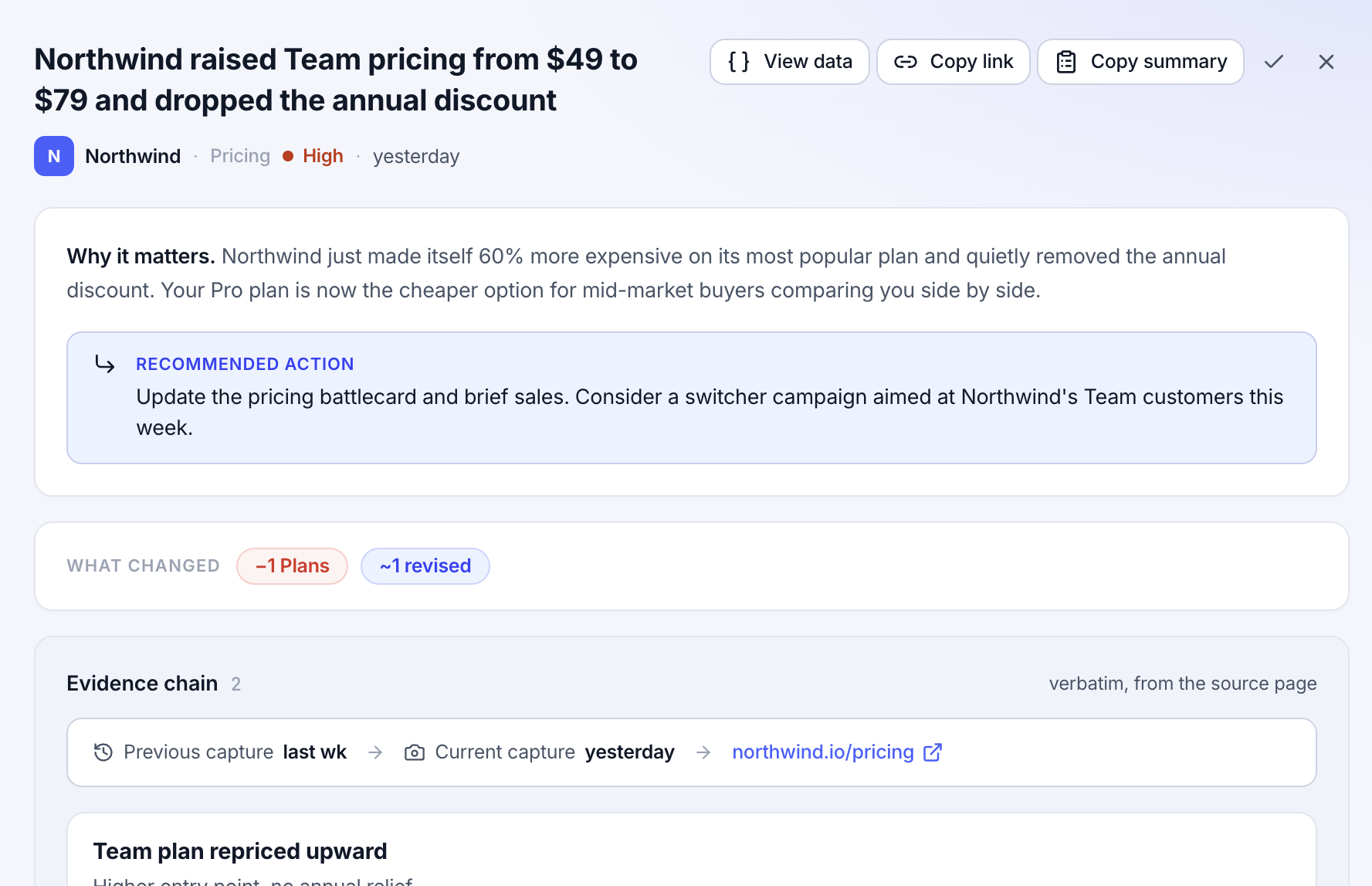Click the Recommended Action heading
The height and width of the screenshot is (886, 1372).
coord(245,364)
